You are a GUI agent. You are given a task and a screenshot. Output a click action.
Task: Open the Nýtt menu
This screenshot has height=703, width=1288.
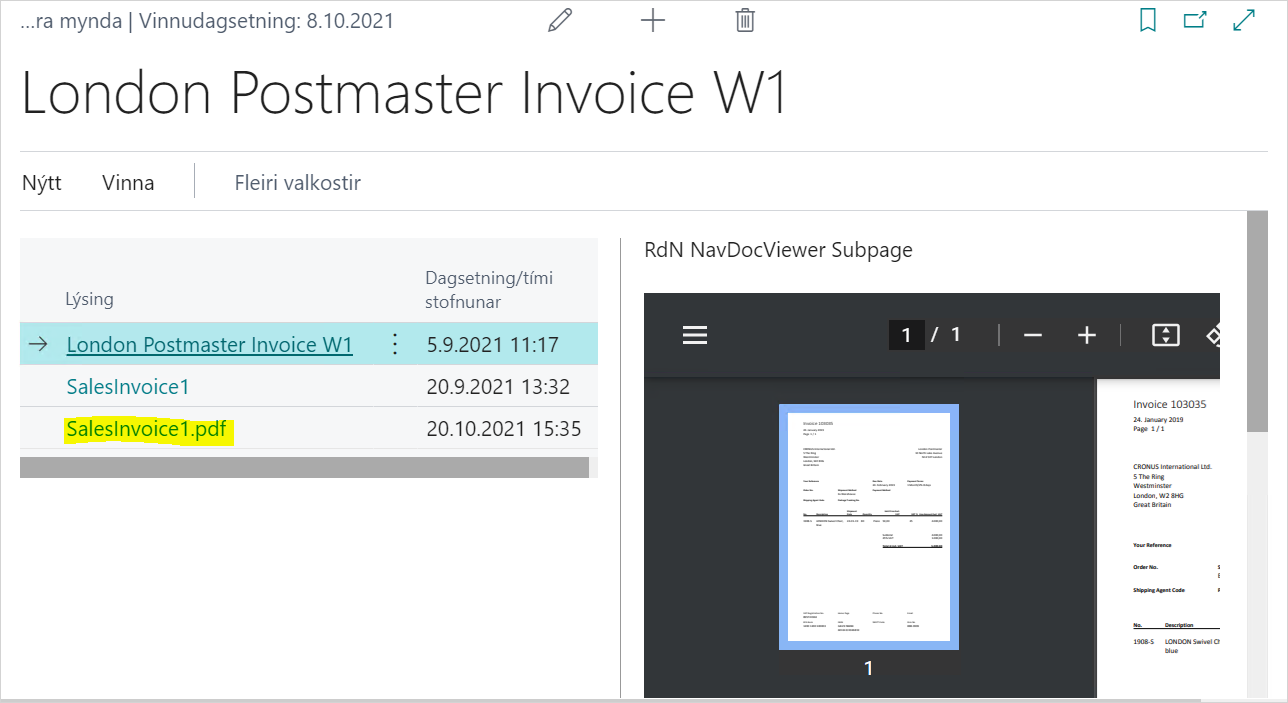click(42, 183)
